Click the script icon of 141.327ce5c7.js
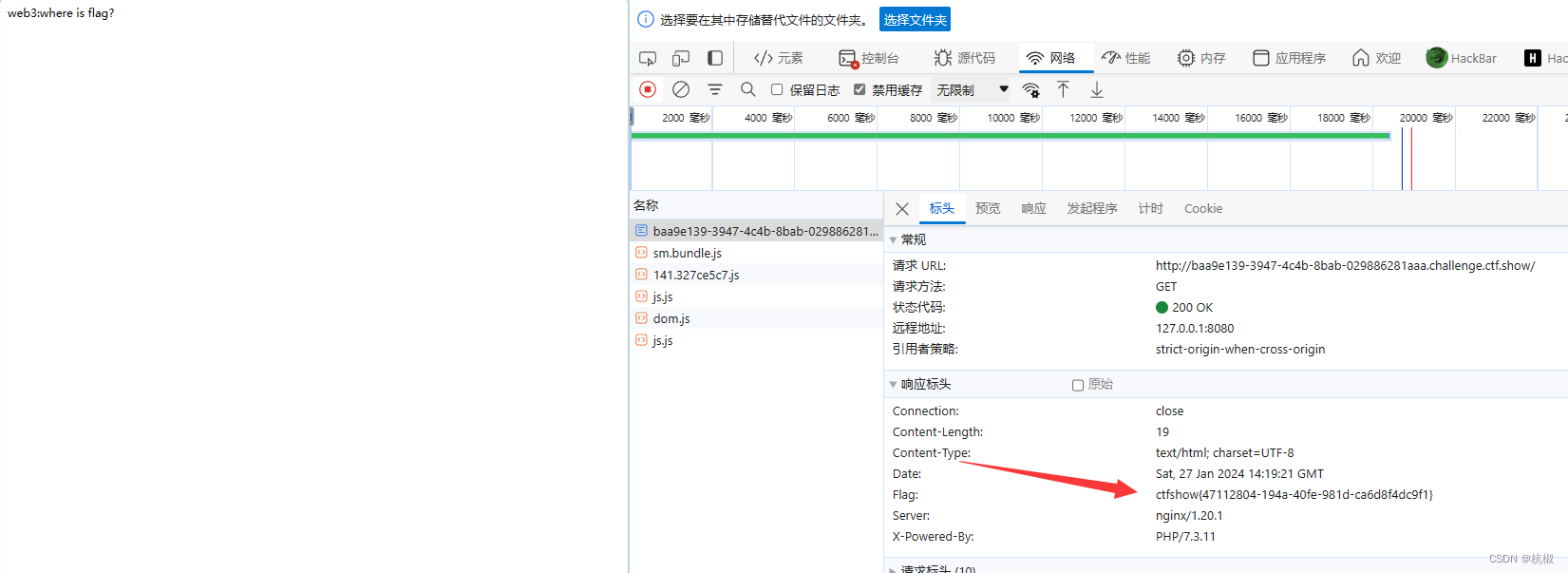Image resolution: width=1568 pixels, height=573 pixels. pyautogui.click(x=641, y=275)
